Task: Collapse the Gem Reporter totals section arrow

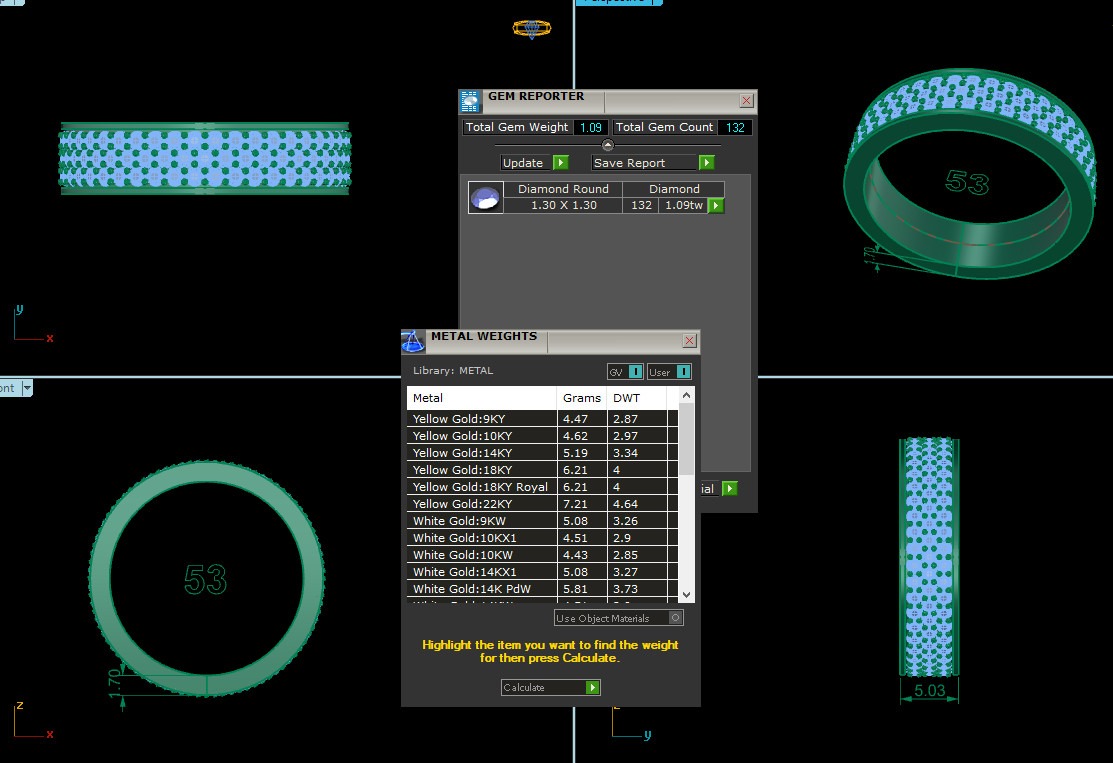Action: [607, 145]
